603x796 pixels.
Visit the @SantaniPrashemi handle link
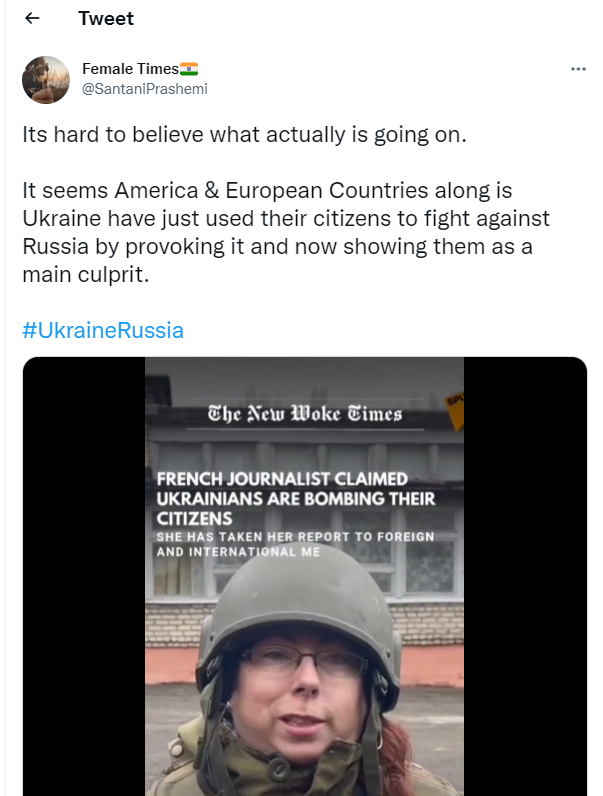tap(145, 88)
